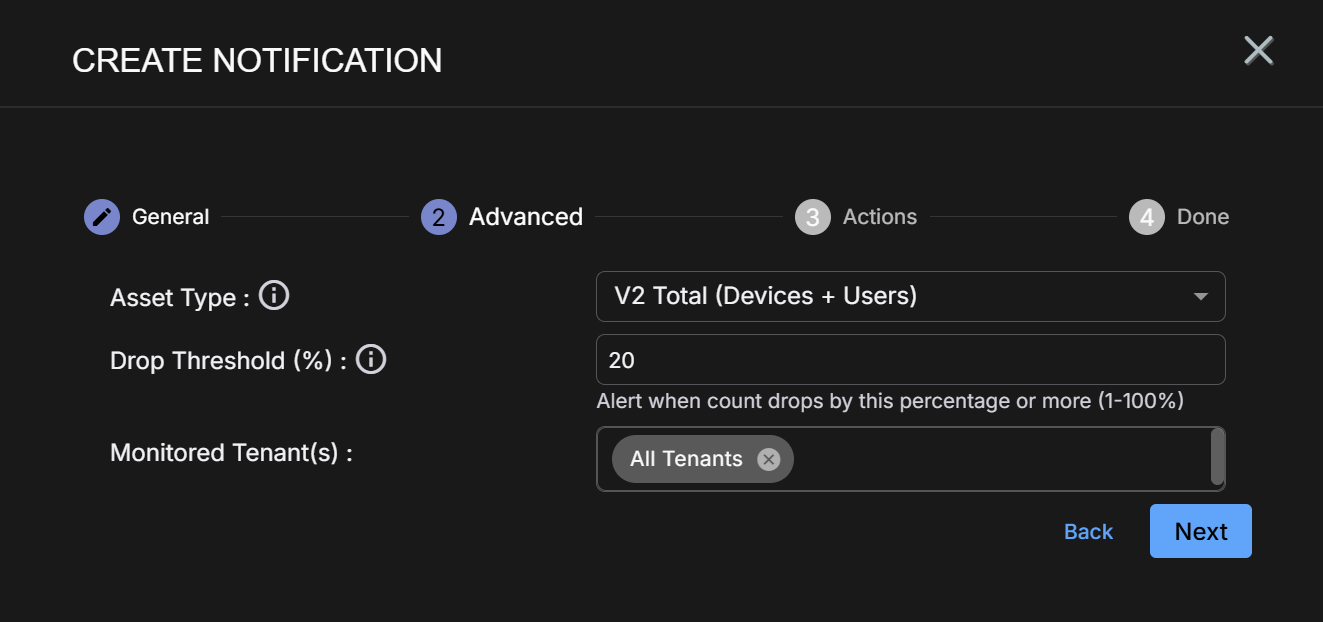
Task: Go Back to the previous step
Action: click(1088, 532)
